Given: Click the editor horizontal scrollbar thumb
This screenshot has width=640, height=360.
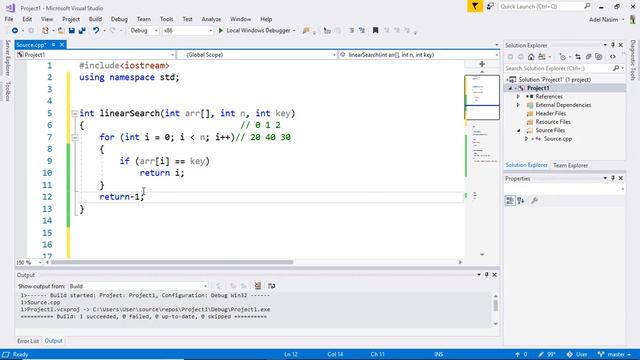Looking at the screenshot, I should [172, 262].
